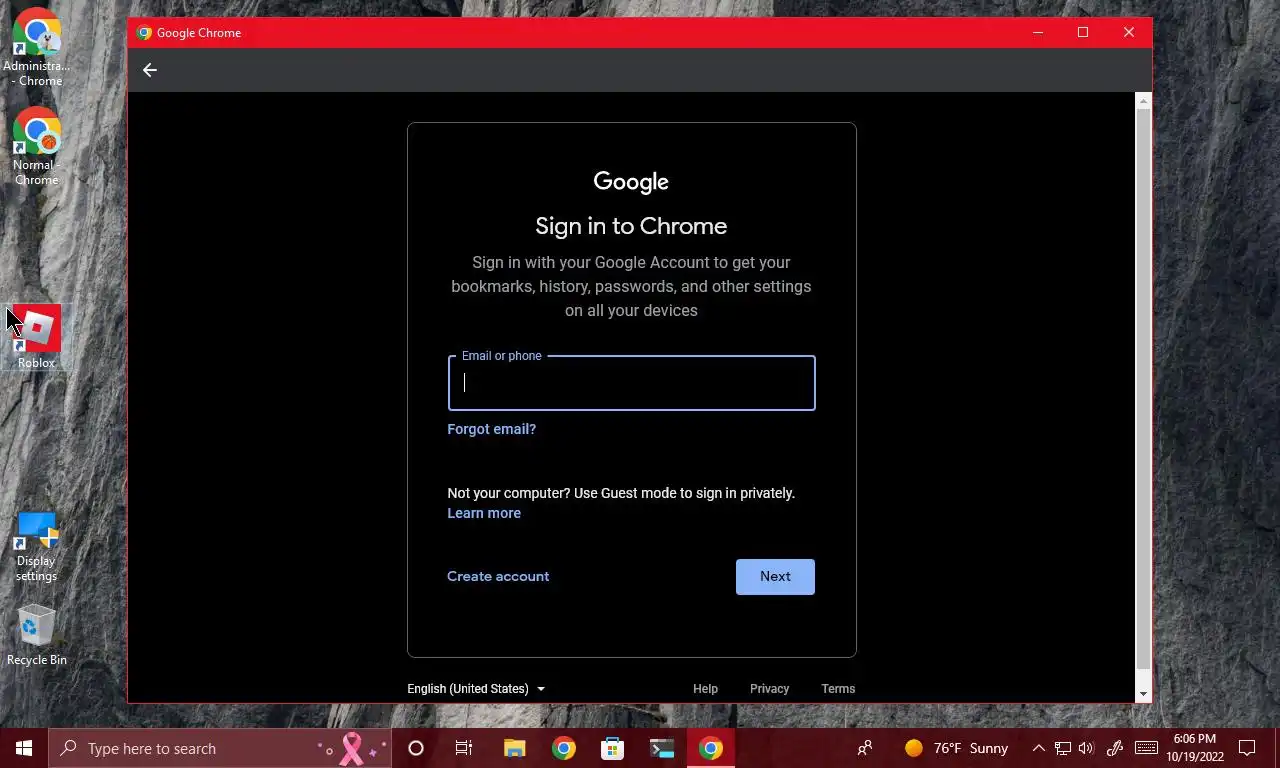Maximize the Google Chrome window
Image resolution: width=1280 pixels, height=768 pixels.
(x=1083, y=33)
